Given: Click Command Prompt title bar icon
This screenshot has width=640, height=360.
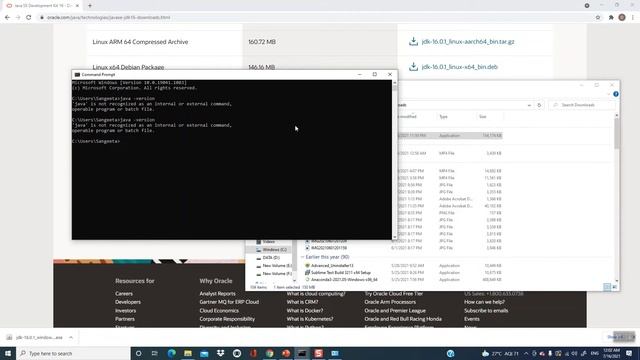Looking at the screenshot, I should coord(77,75).
